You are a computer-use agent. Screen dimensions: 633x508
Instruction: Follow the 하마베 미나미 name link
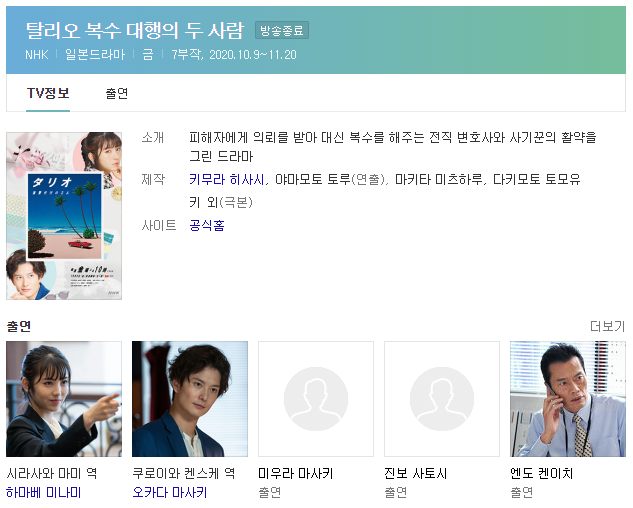coord(44,492)
